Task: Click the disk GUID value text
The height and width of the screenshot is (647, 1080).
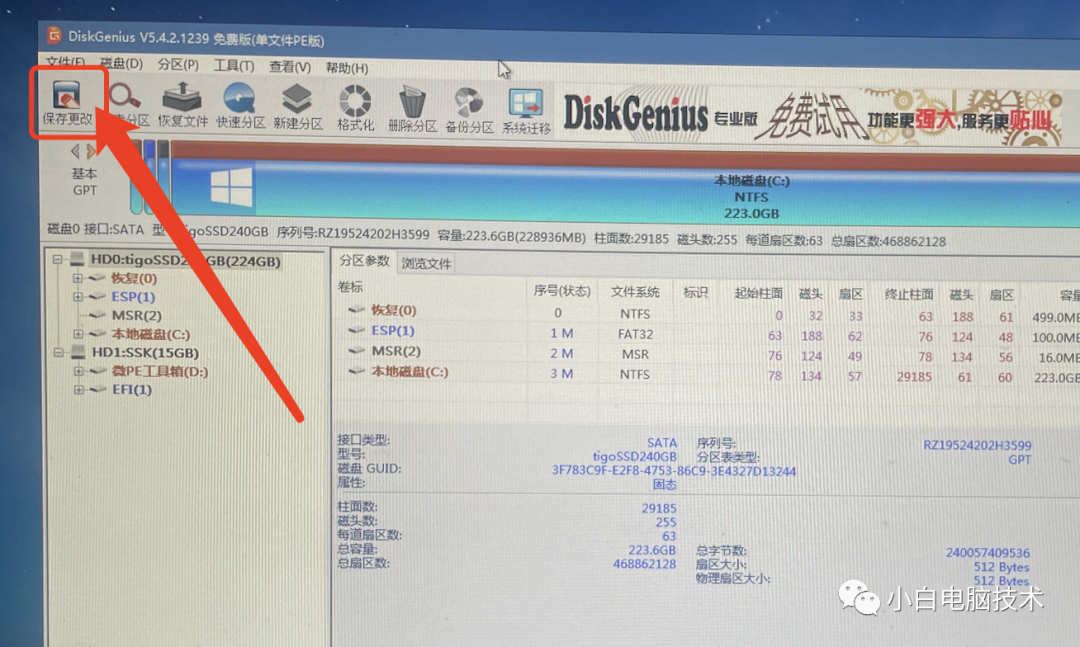Action: pos(674,471)
